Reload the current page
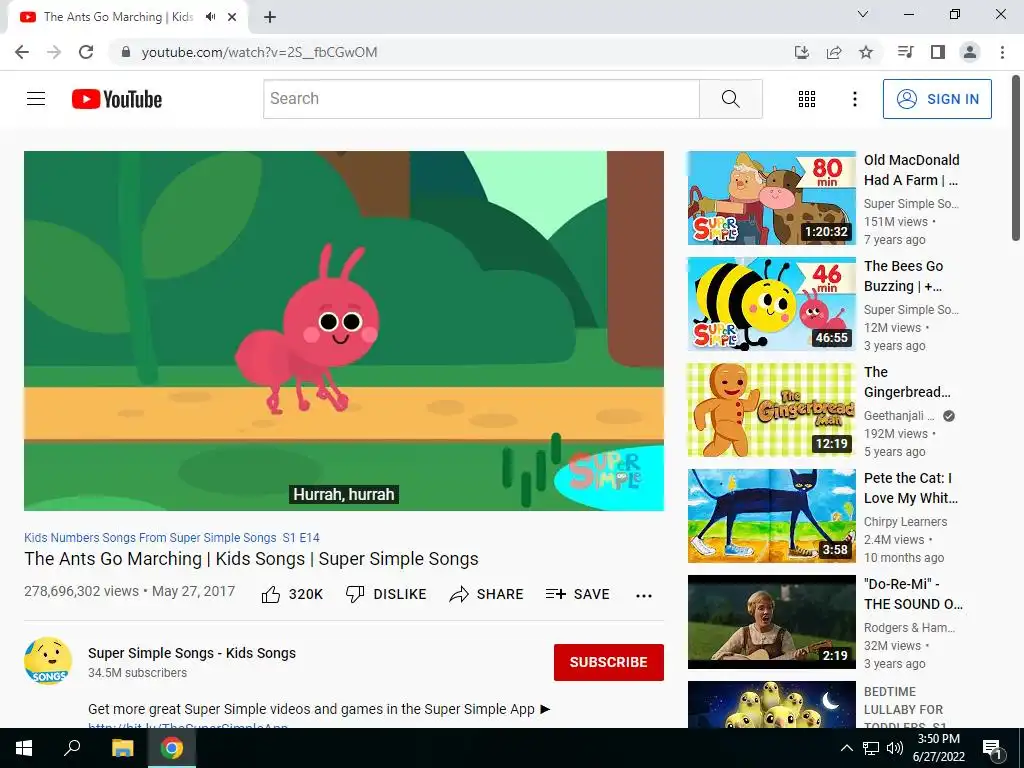 [86, 52]
